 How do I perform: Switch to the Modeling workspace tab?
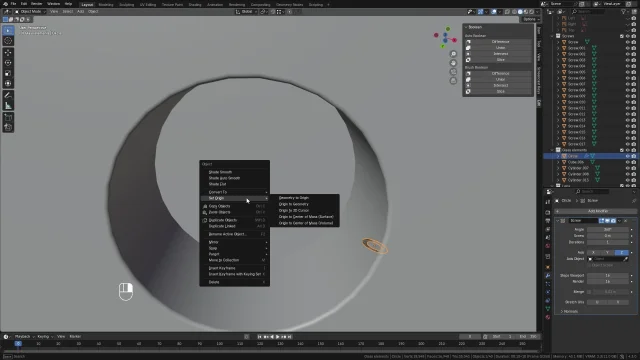106,4
